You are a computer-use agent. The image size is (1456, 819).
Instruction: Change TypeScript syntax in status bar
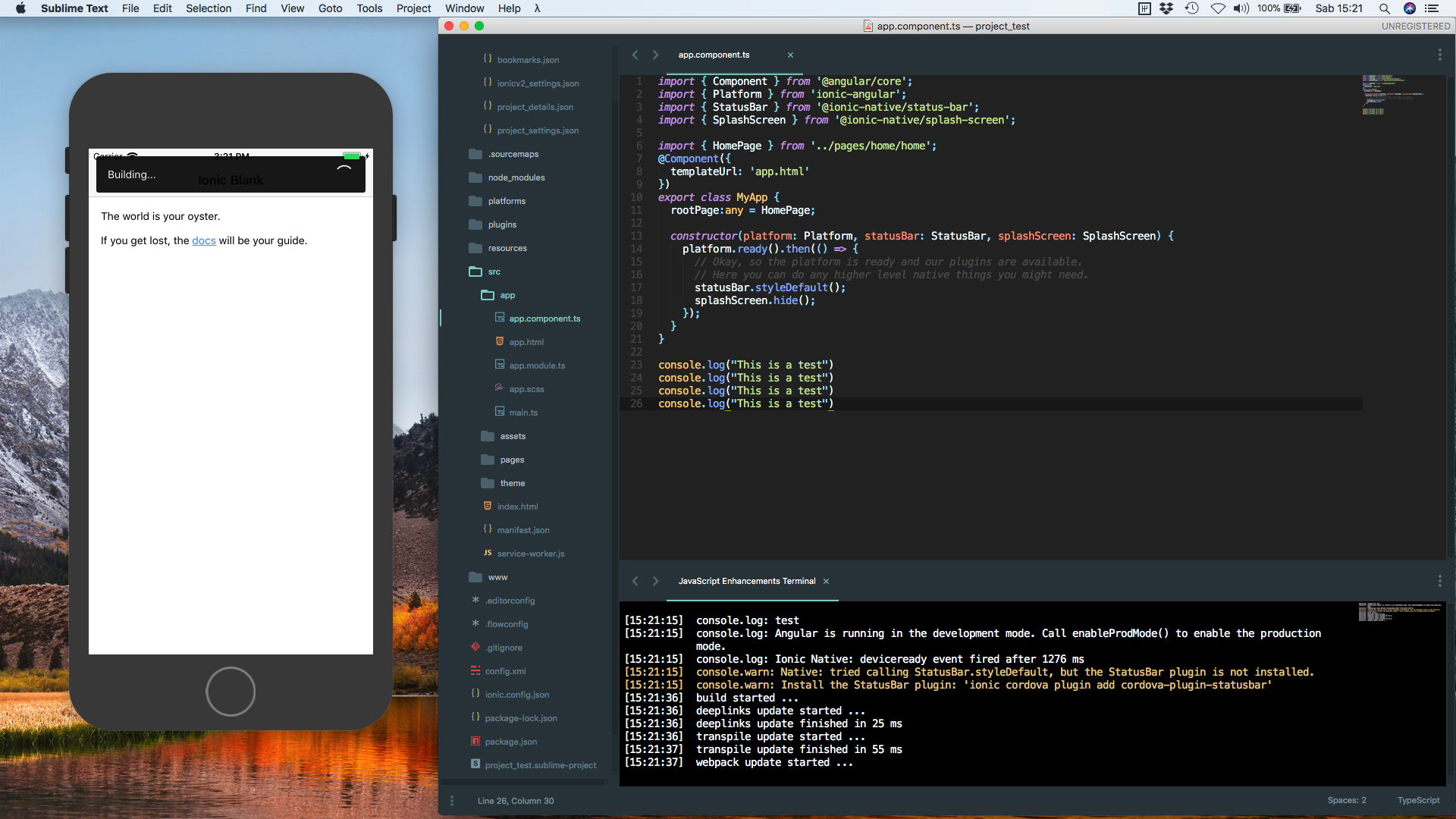point(1418,801)
